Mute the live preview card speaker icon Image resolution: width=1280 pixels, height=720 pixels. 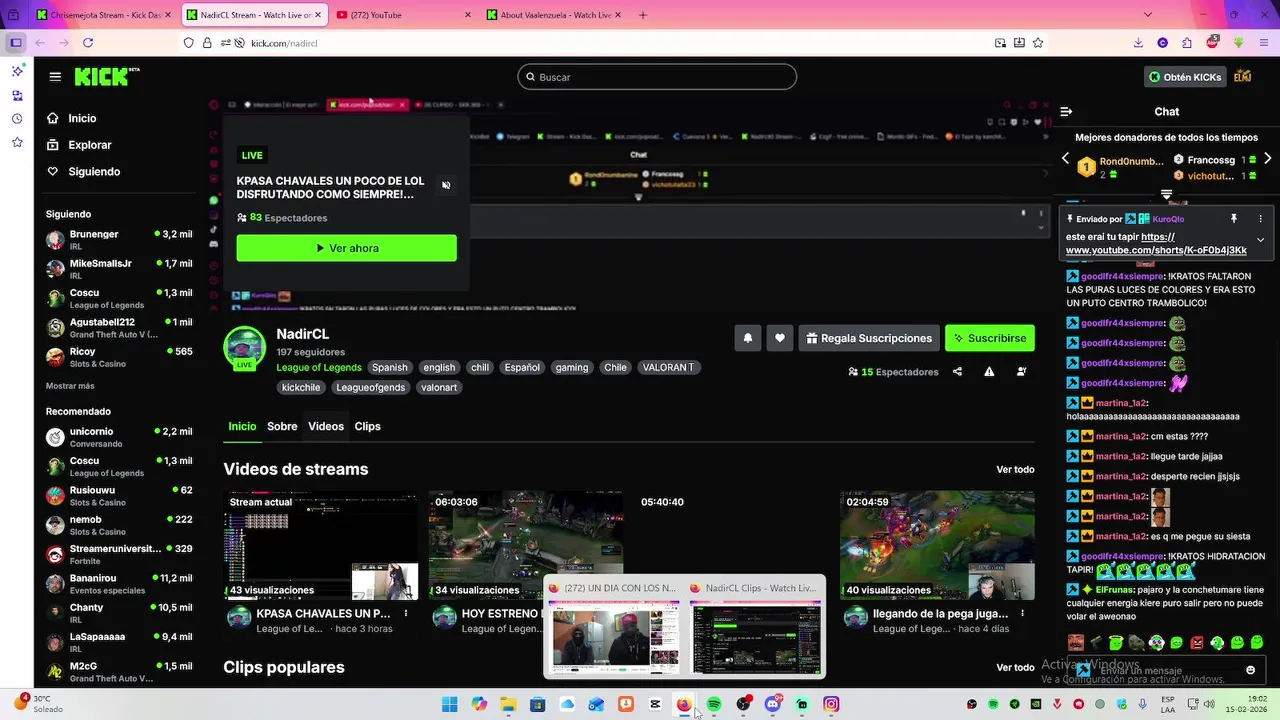pyautogui.click(x=446, y=185)
